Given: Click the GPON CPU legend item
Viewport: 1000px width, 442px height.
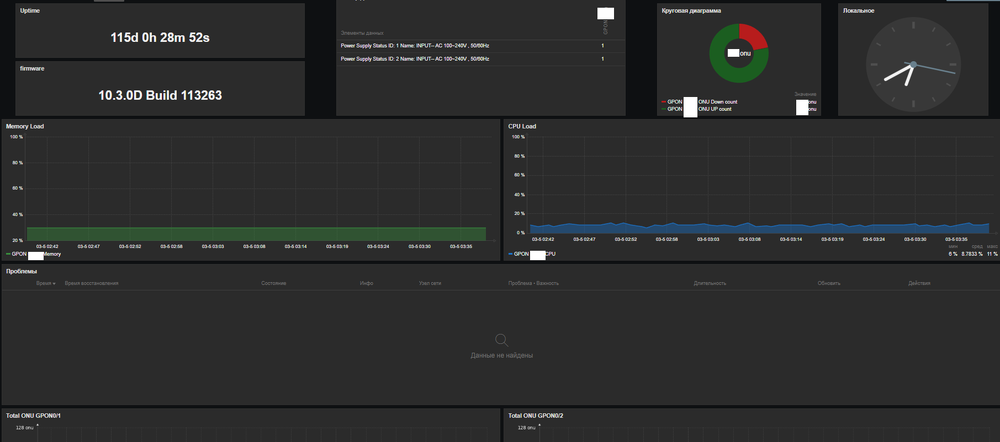Looking at the screenshot, I should (532, 254).
